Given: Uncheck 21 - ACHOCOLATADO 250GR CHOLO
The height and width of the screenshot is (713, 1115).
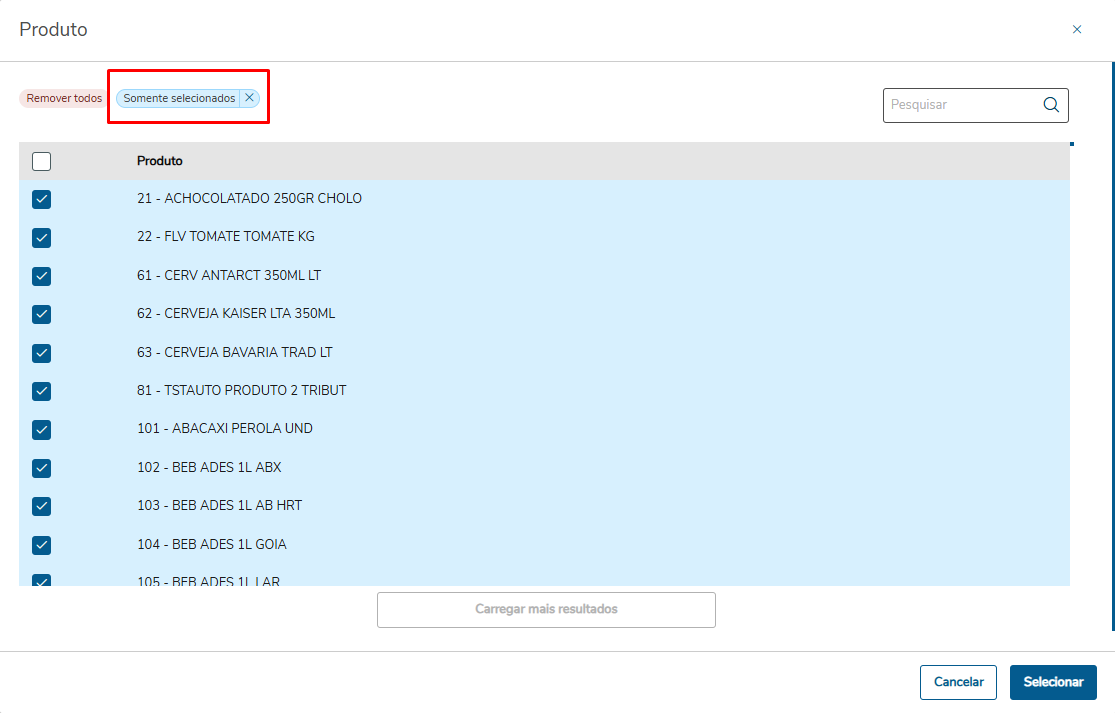Looking at the screenshot, I should tap(41, 200).
